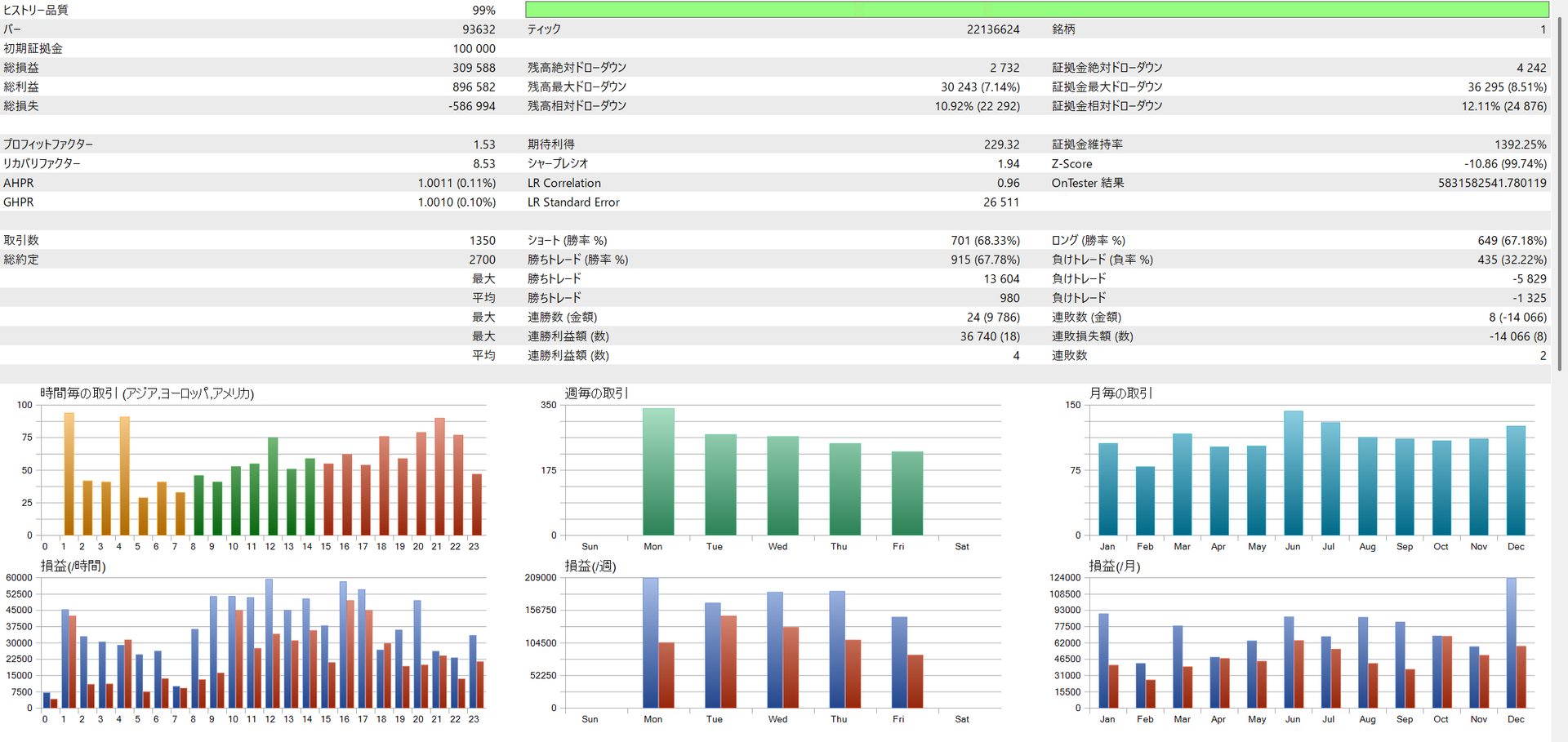The image size is (1568, 742).
Task: Select the シャープレシオ value 1.94
Action: click(x=1008, y=164)
